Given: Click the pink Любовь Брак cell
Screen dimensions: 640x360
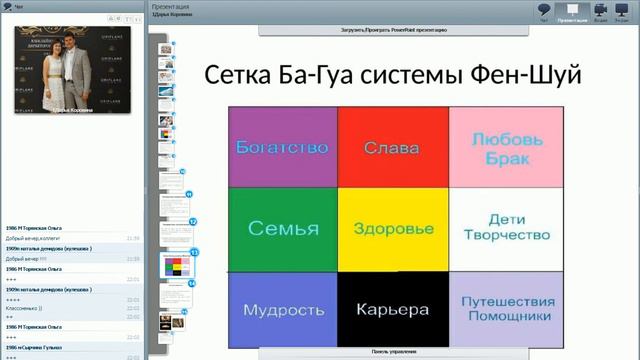Looking at the screenshot, I should (x=506, y=147).
